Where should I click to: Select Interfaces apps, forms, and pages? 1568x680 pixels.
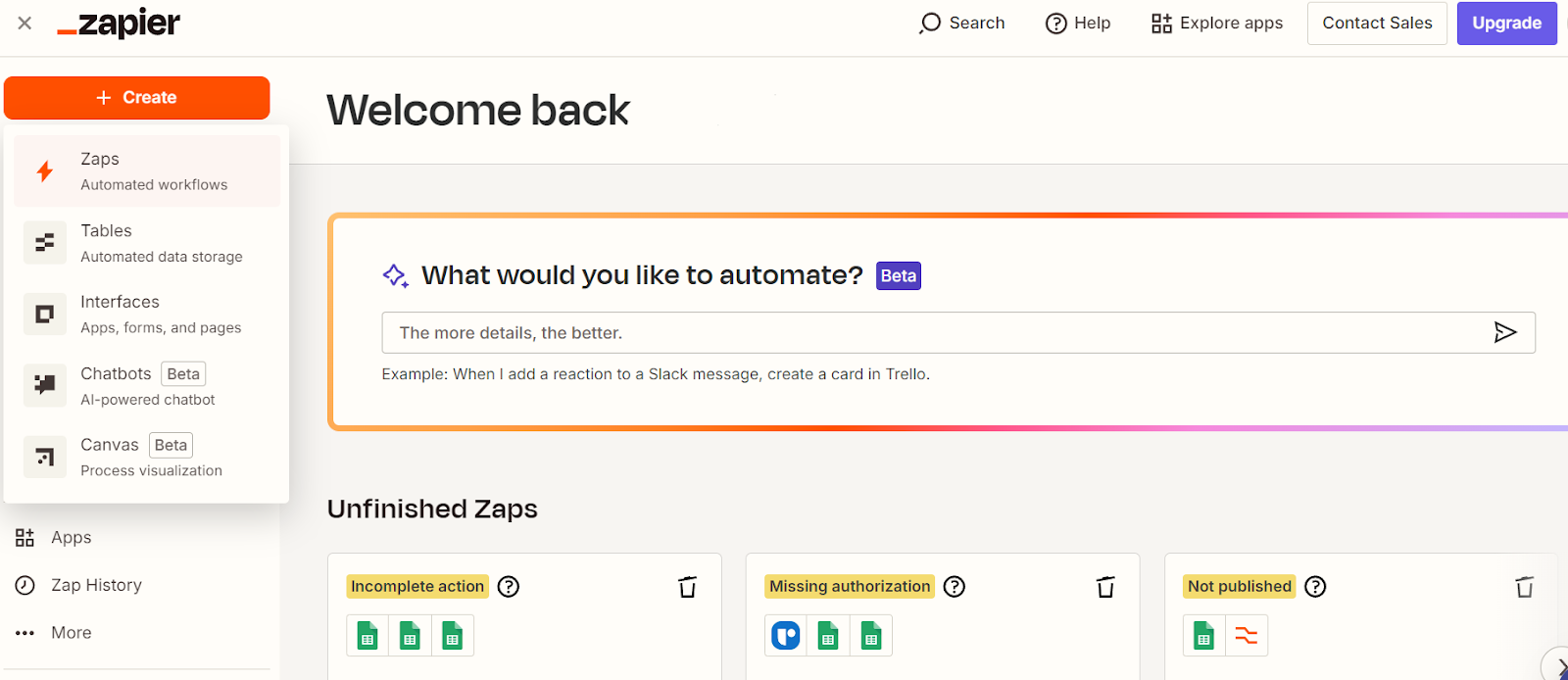pos(147,314)
